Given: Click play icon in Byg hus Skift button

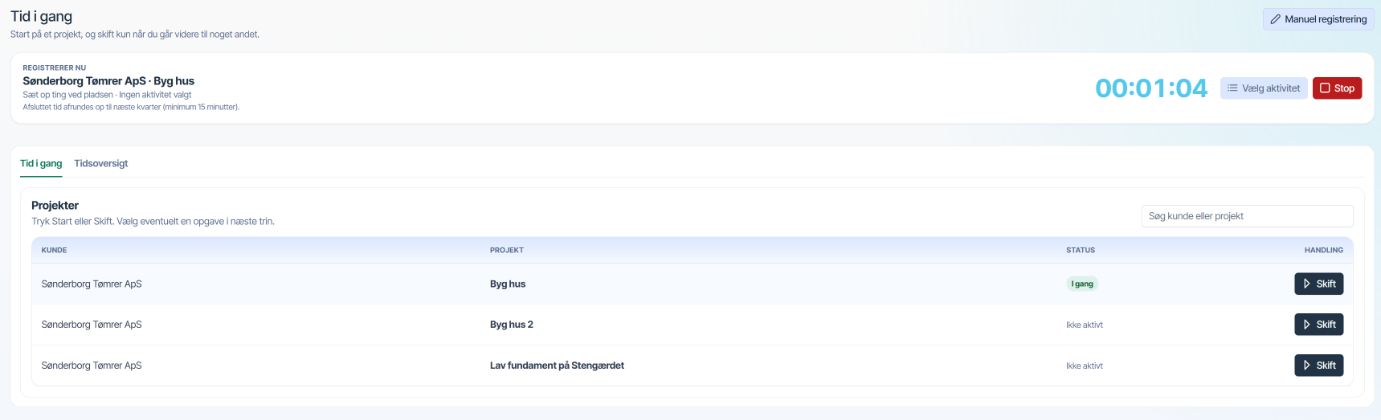Looking at the screenshot, I should 1307,284.
